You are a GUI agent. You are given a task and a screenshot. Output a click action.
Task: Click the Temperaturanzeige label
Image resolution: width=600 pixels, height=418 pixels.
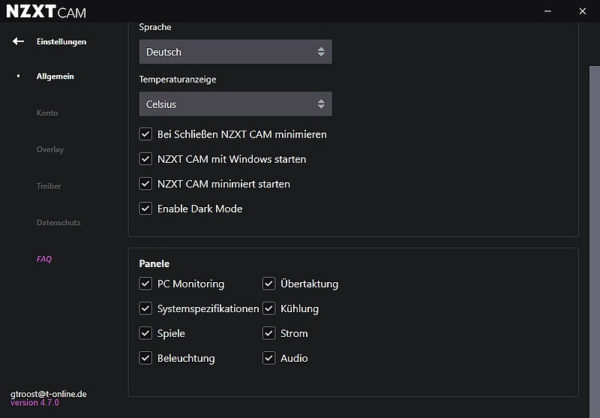178,79
